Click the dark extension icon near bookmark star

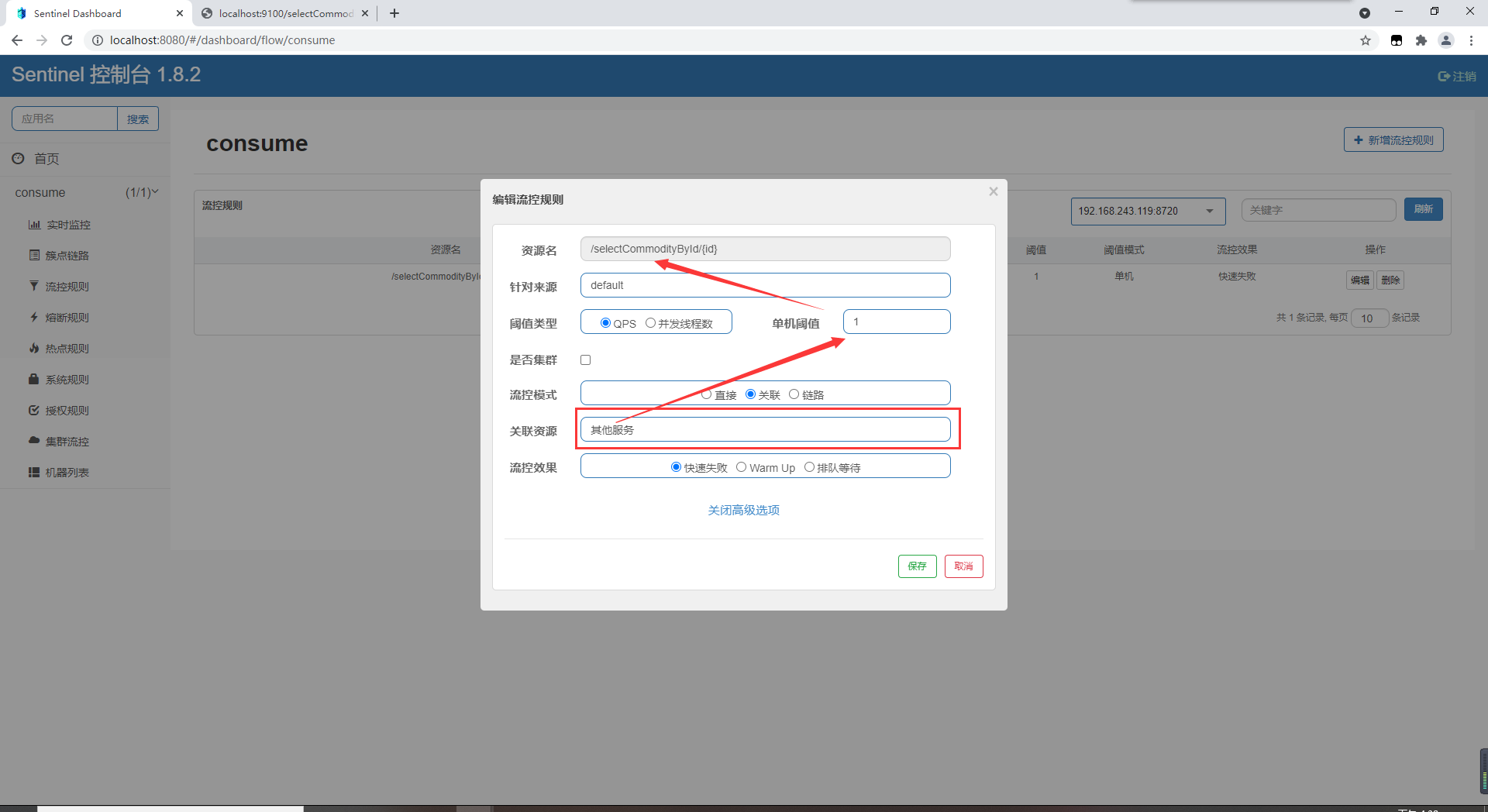coord(1397,40)
